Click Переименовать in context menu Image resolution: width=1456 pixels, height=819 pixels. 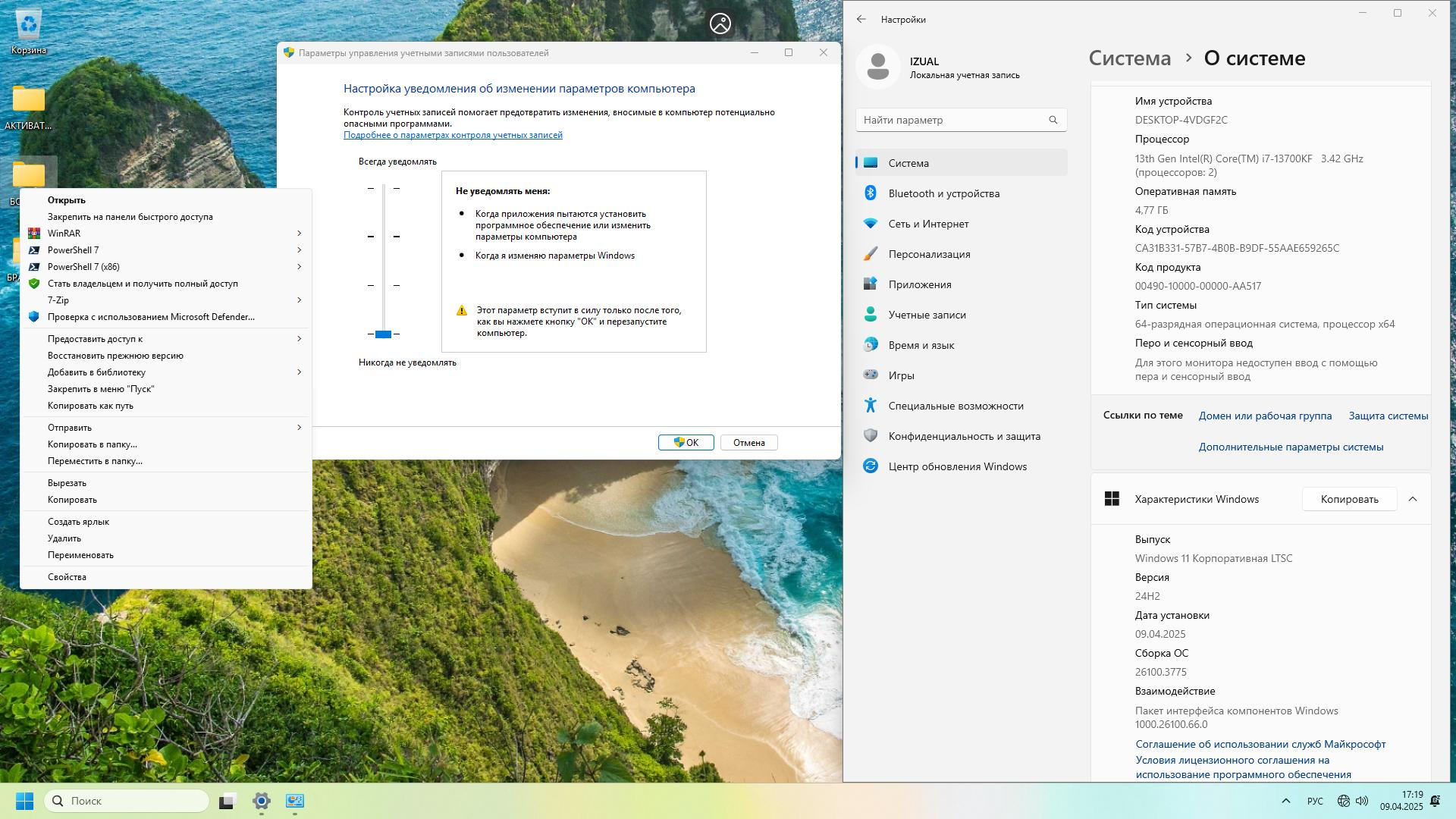pyautogui.click(x=80, y=555)
